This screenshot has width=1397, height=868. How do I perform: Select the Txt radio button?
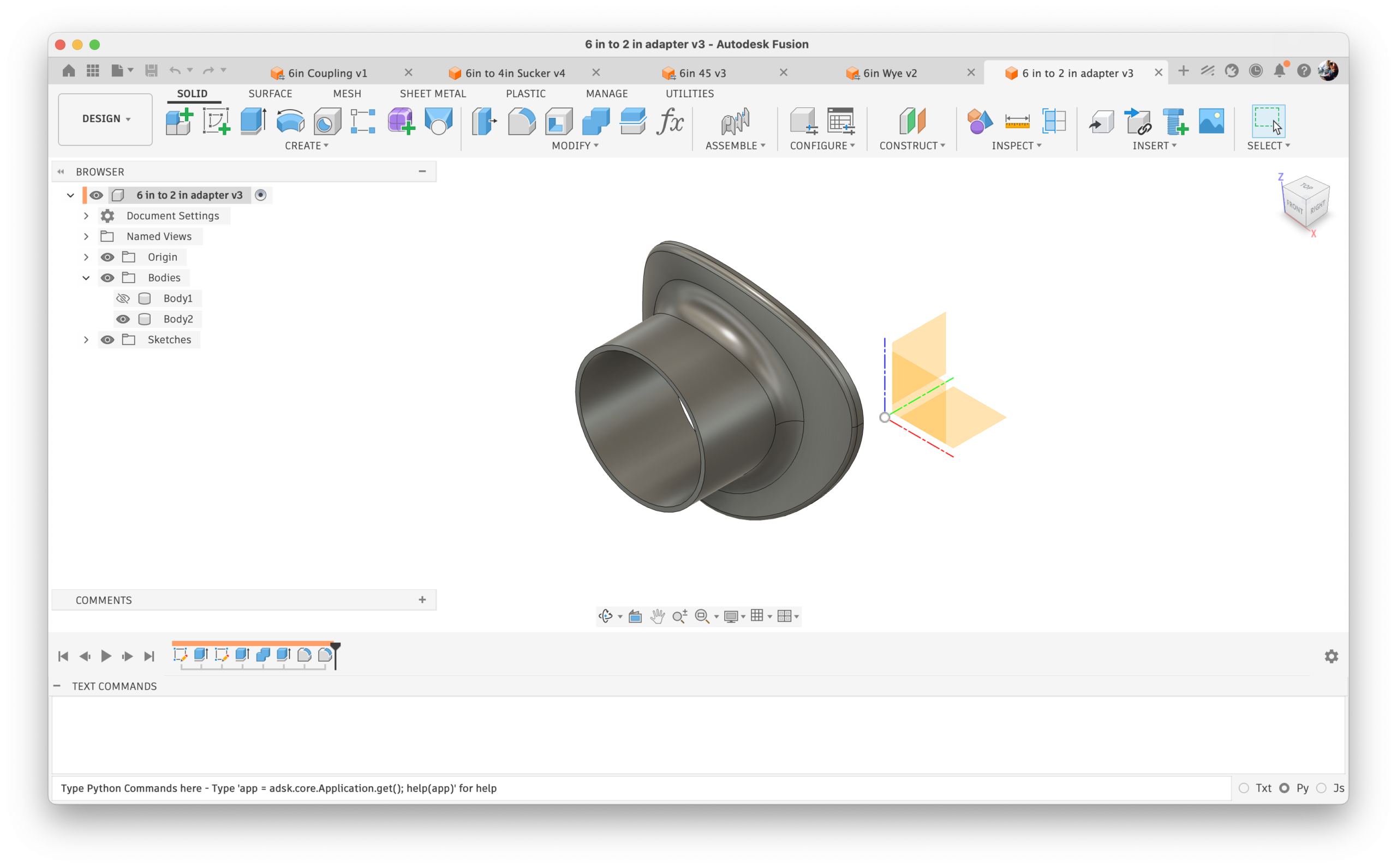pyautogui.click(x=1244, y=788)
